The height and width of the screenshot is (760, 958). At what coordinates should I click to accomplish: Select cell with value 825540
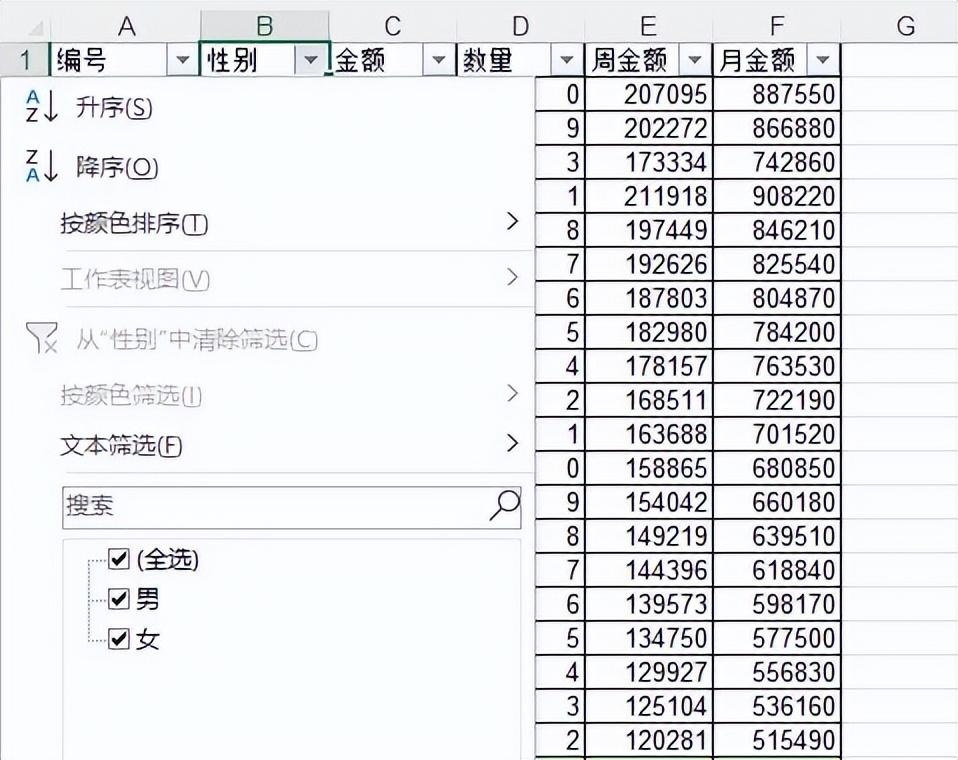(777, 264)
